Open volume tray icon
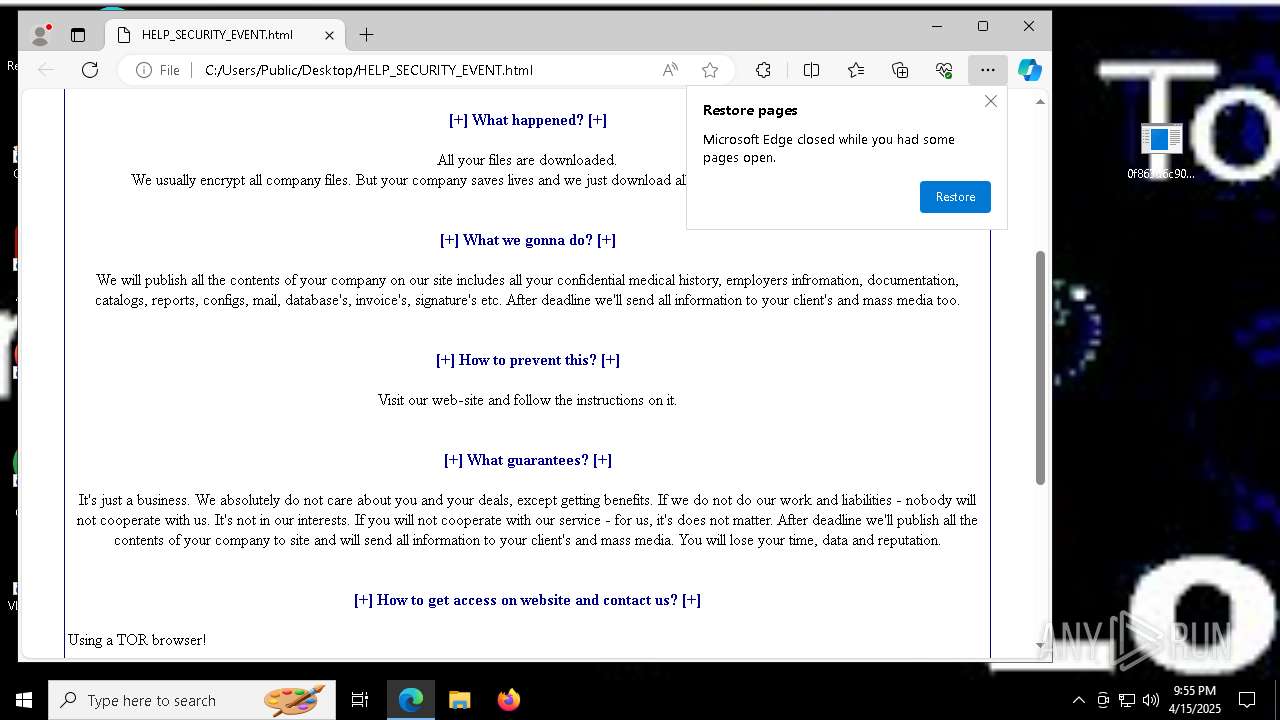1280x720 pixels. [x=1150, y=700]
